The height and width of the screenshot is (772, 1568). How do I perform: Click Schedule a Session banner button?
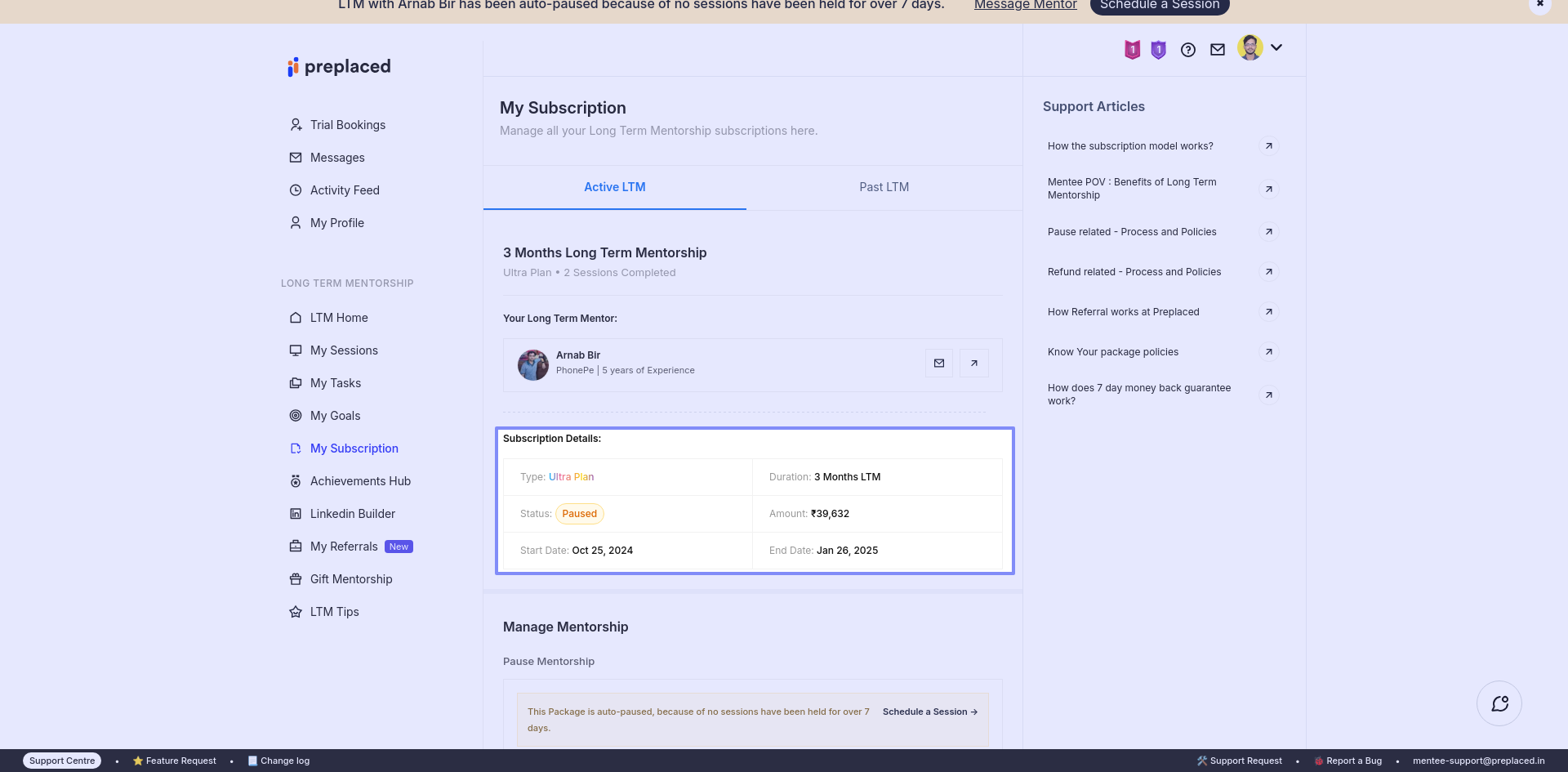coord(1159,6)
